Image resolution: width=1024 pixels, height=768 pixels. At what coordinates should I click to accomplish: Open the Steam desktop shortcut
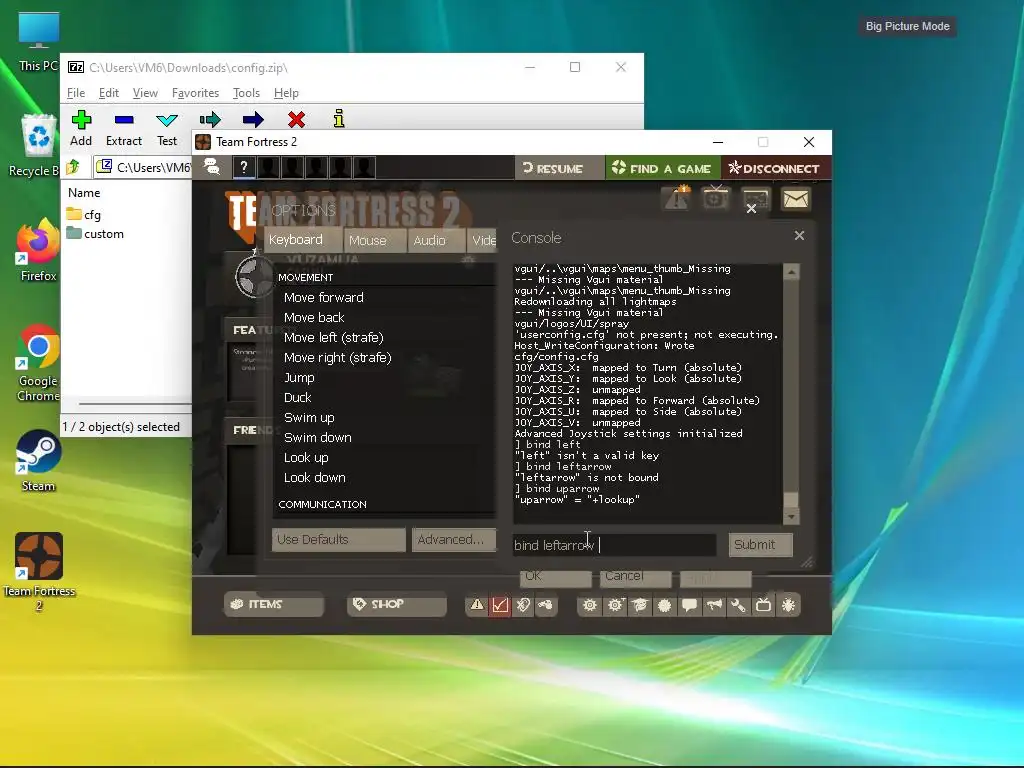pyautogui.click(x=38, y=460)
